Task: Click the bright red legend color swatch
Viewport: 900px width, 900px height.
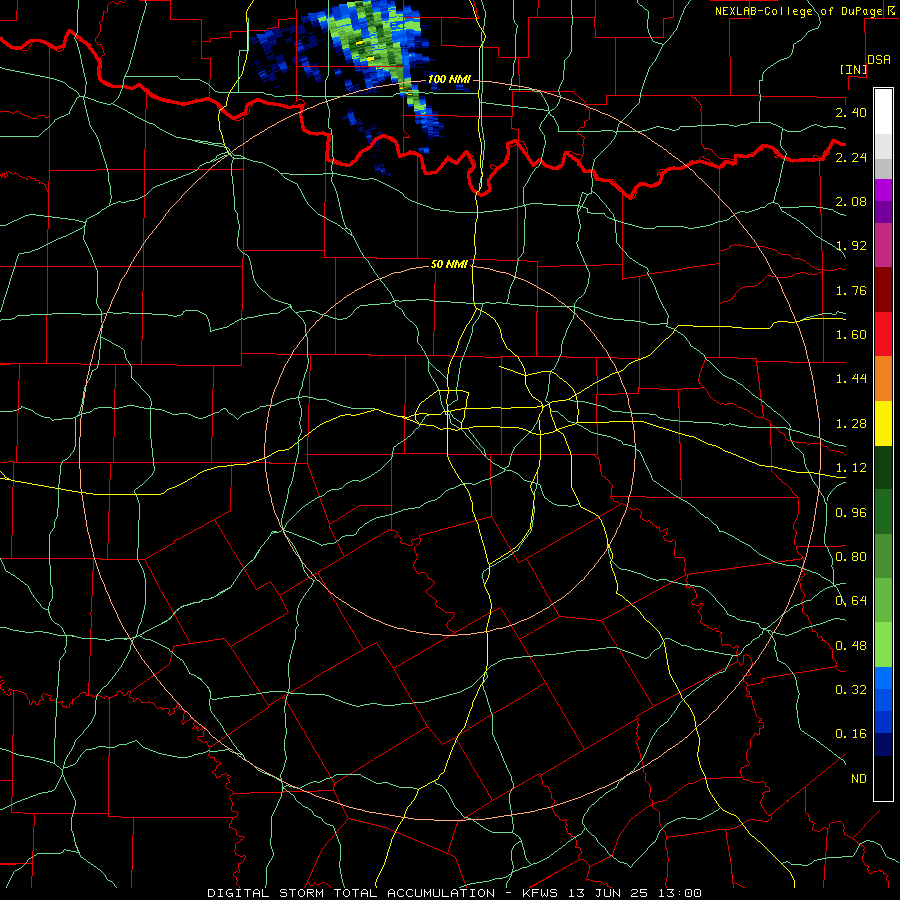Action: click(x=883, y=334)
